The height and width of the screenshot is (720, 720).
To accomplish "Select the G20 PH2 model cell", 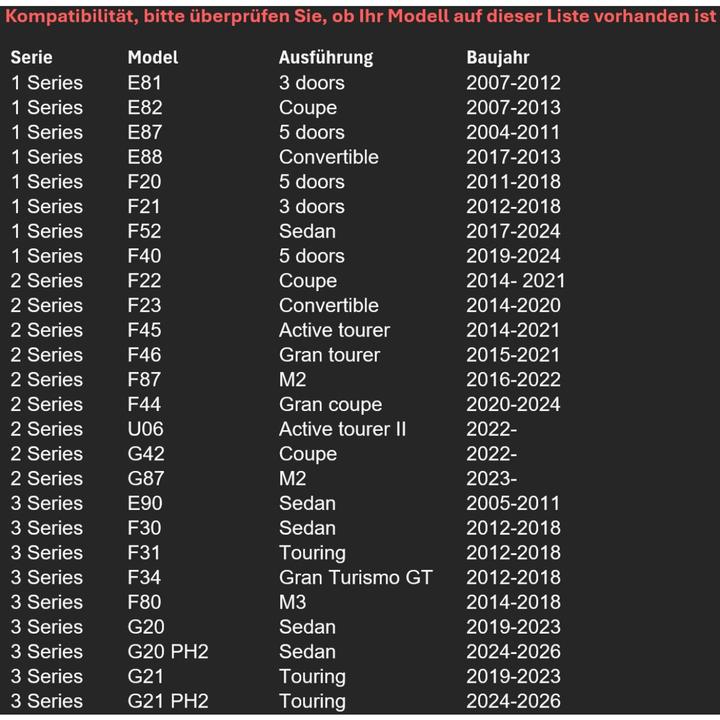I will coord(167,652).
